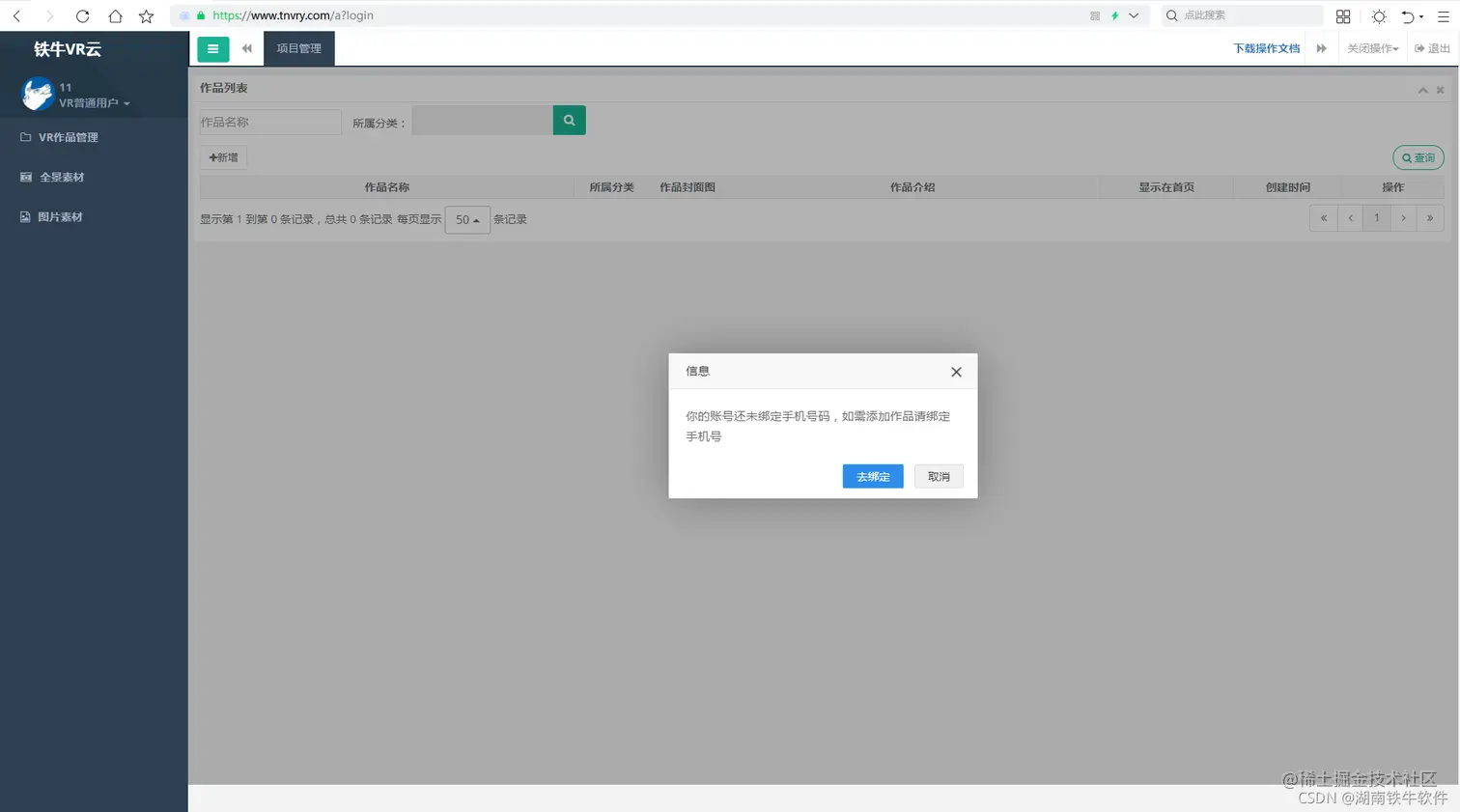Click the 去绑定 button in the dialog
The height and width of the screenshot is (812, 1460).
872,476
